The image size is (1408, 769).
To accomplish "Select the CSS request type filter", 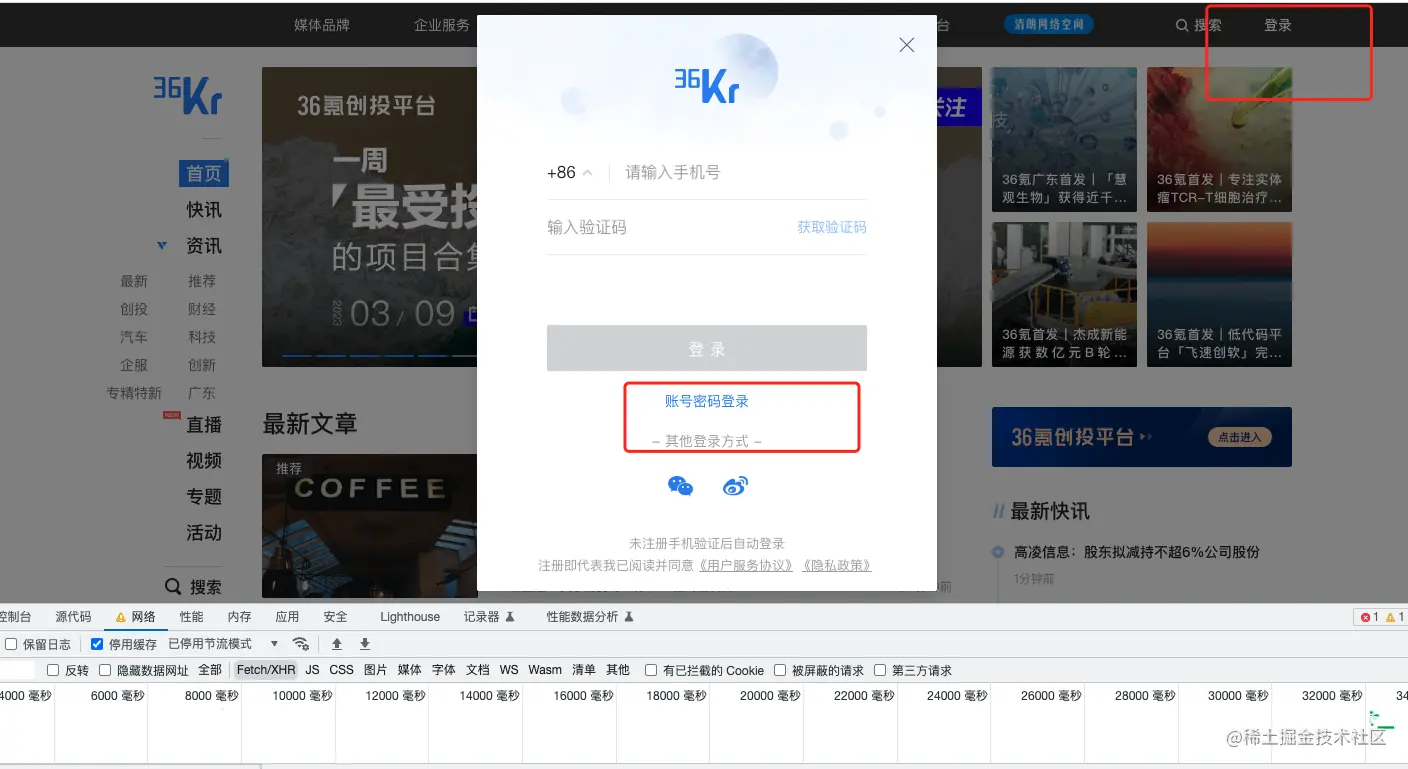I will pyautogui.click(x=342, y=670).
